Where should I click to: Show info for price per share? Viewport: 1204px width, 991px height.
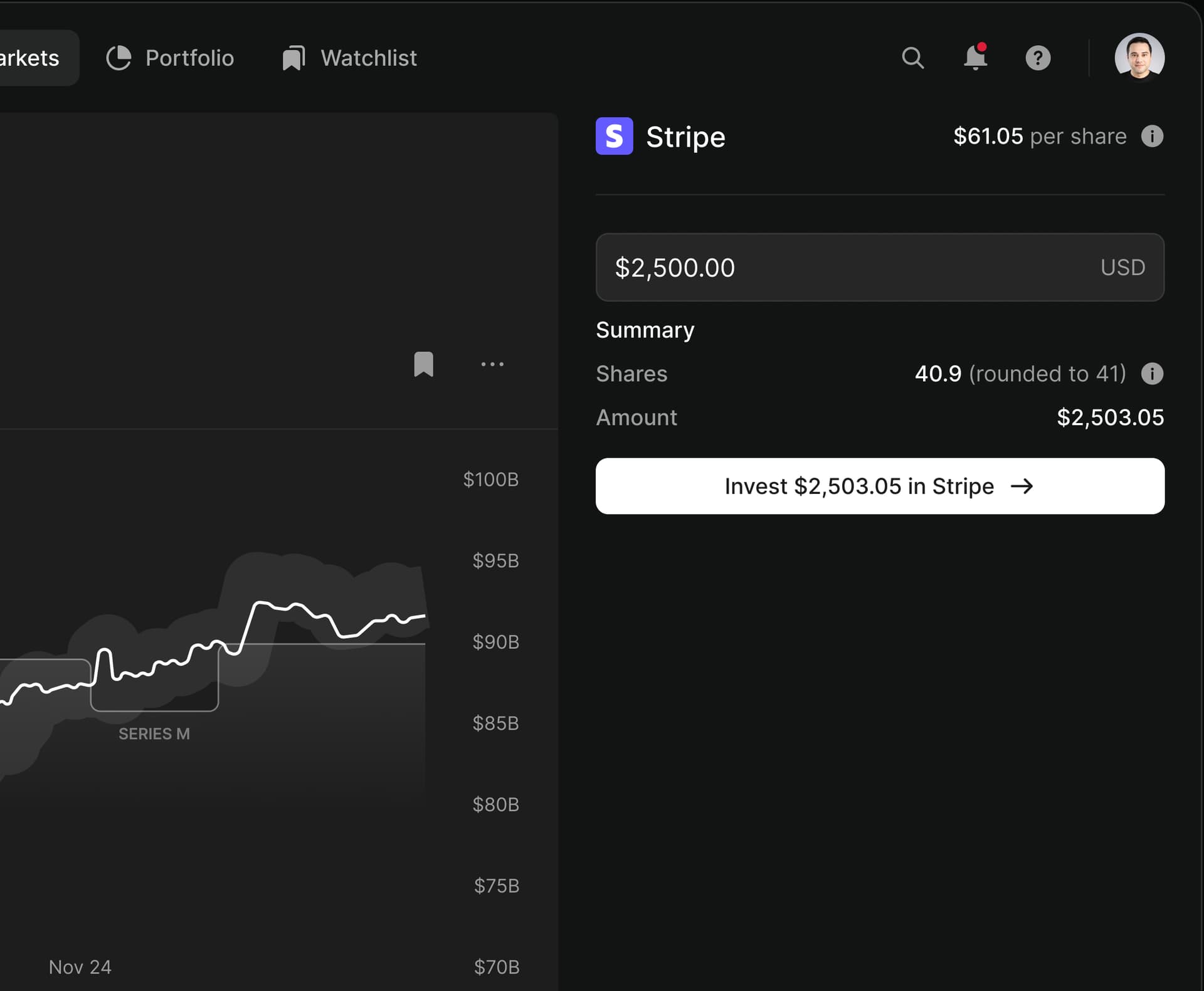(x=1152, y=136)
